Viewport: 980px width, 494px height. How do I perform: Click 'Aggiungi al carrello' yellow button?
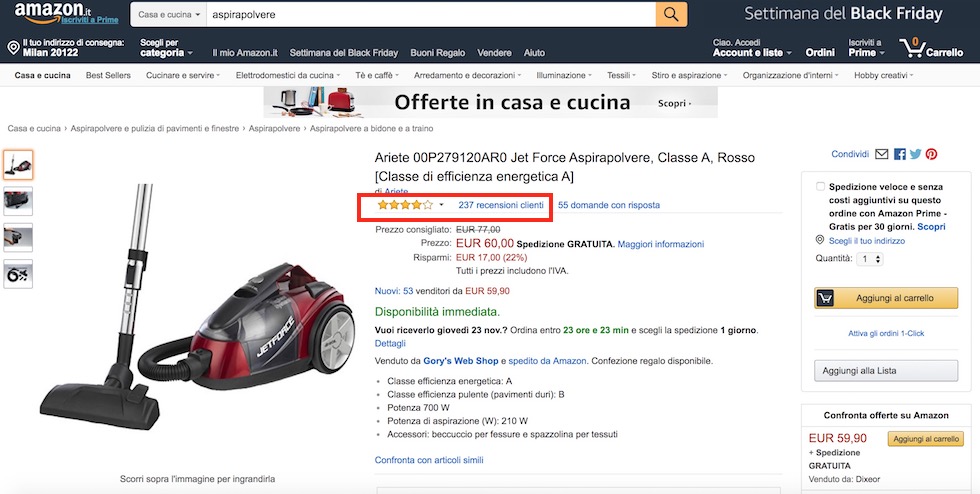point(888,298)
